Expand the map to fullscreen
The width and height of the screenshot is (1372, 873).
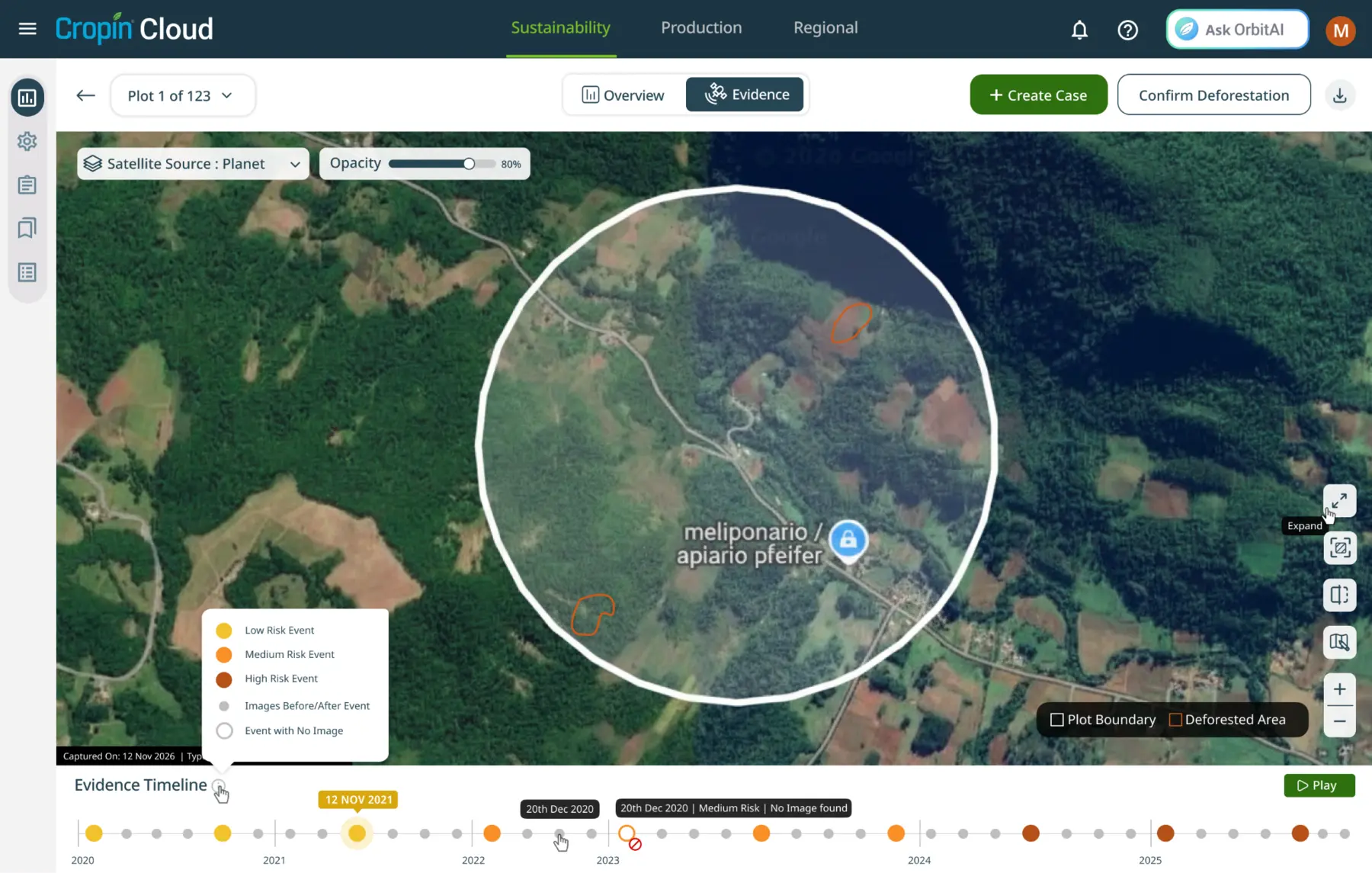1339,501
